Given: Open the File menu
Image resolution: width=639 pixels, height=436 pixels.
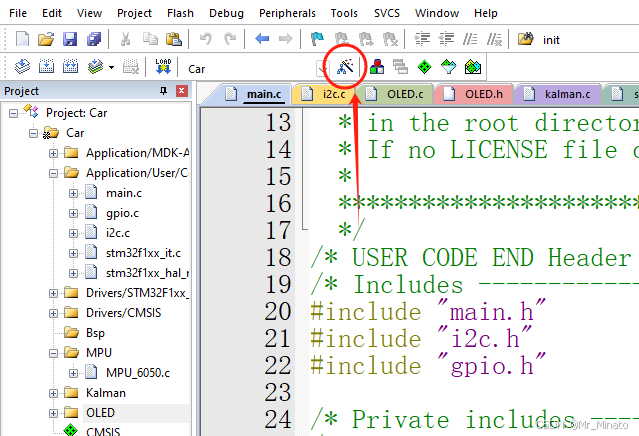Looking at the screenshot, I should pos(18,13).
